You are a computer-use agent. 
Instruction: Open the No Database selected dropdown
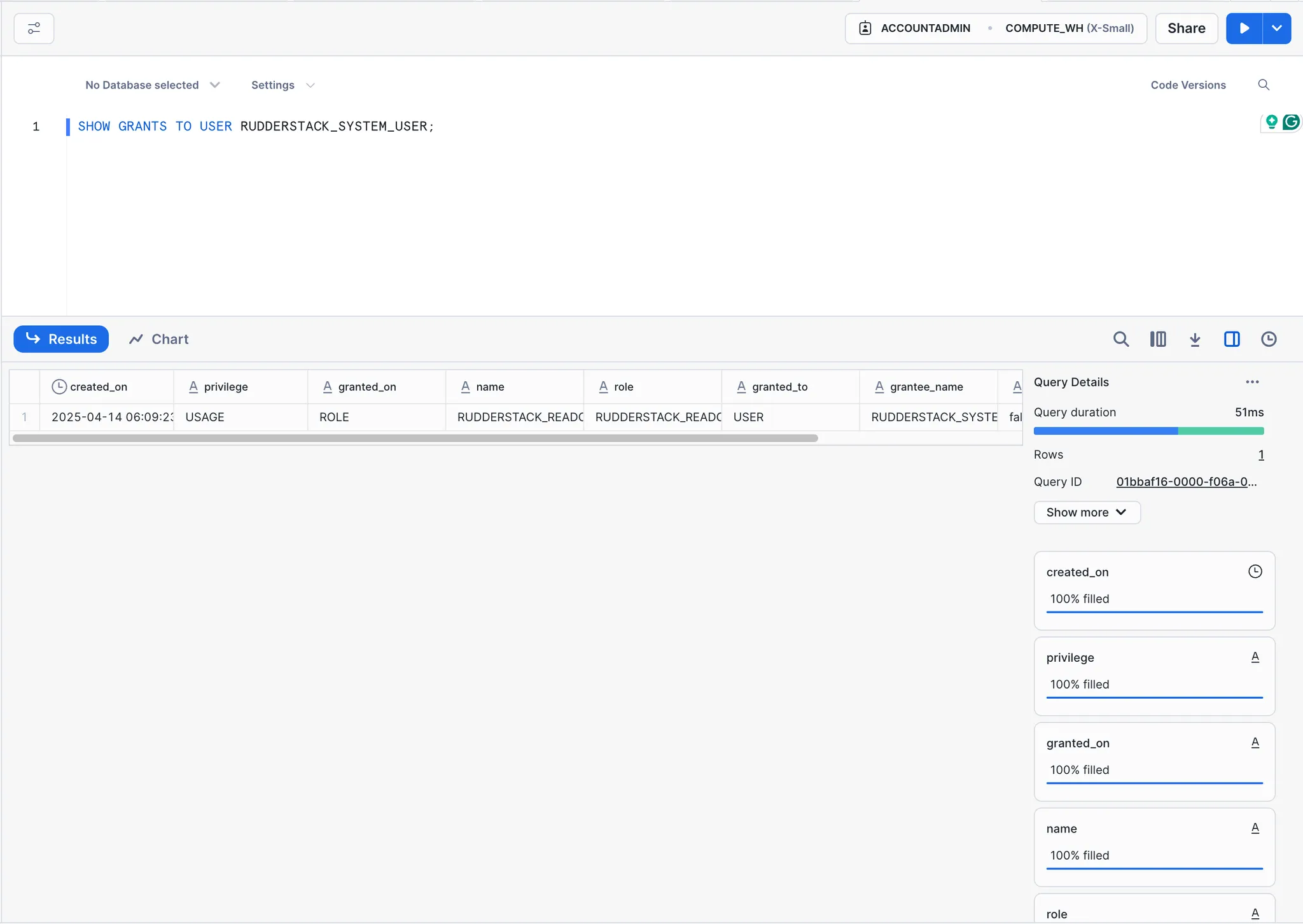click(152, 85)
